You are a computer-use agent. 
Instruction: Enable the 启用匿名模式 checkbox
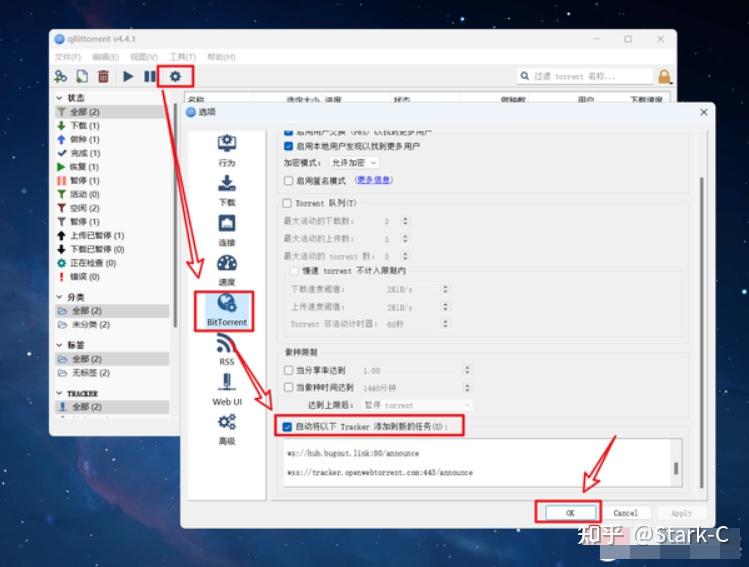(288, 181)
